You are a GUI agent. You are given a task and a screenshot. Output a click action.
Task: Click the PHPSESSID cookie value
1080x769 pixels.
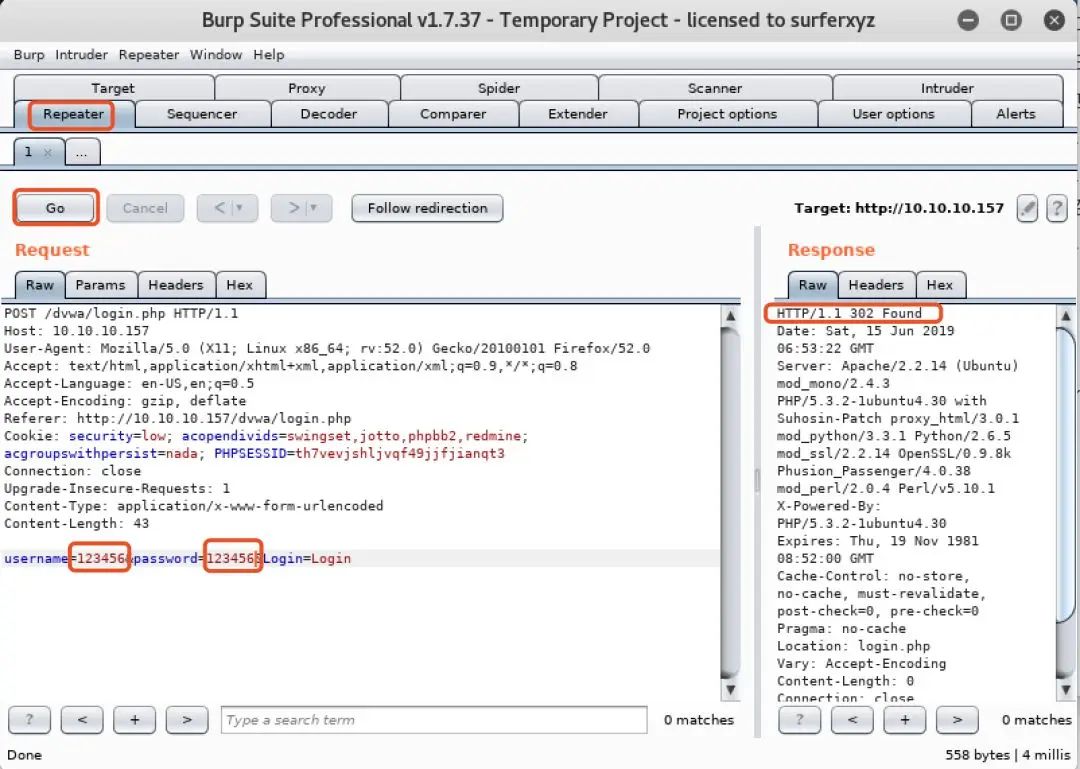(x=400, y=453)
